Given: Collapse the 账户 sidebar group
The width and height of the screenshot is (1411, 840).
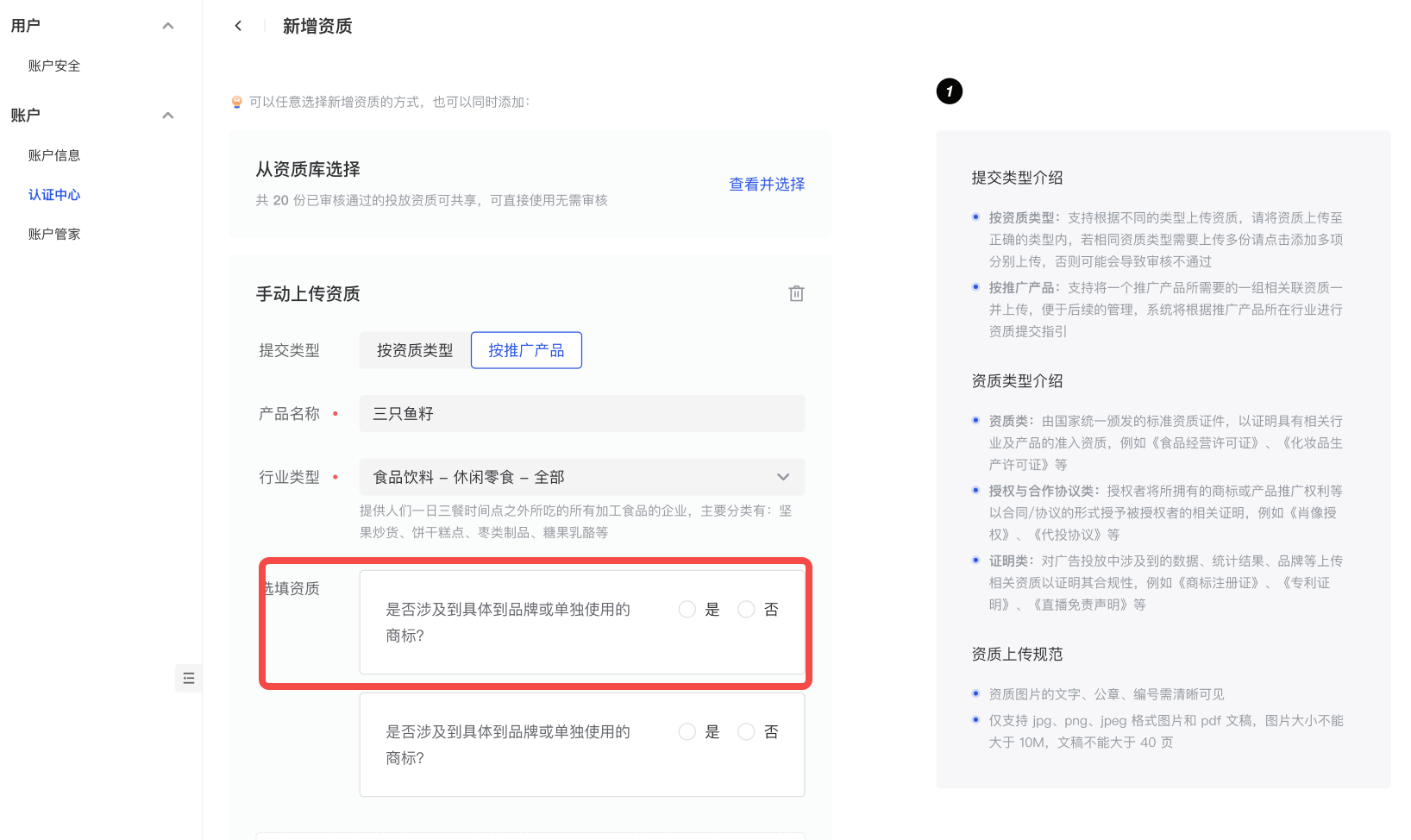Looking at the screenshot, I should pos(168,116).
